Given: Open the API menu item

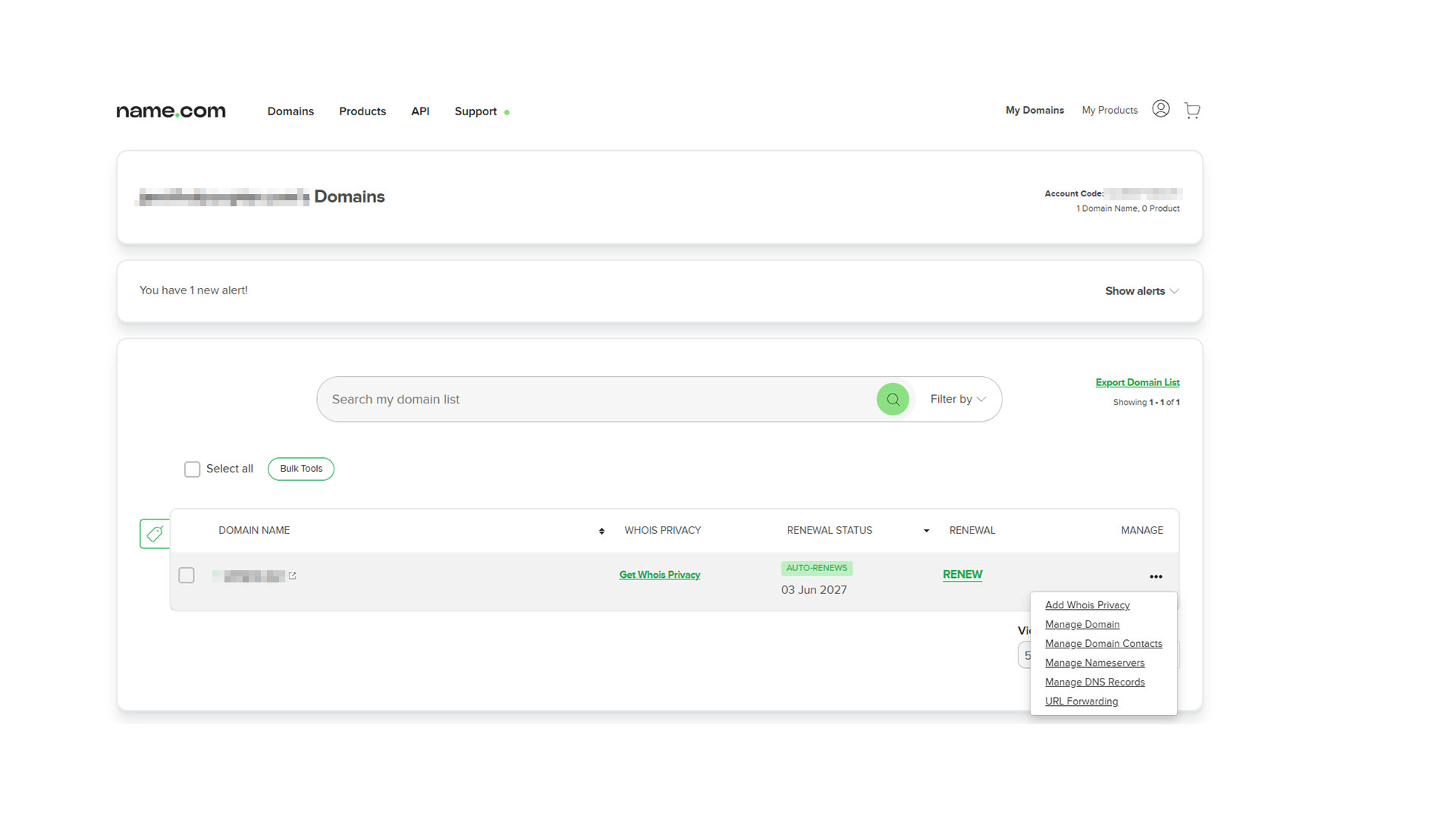Looking at the screenshot, I should point(420,111).
